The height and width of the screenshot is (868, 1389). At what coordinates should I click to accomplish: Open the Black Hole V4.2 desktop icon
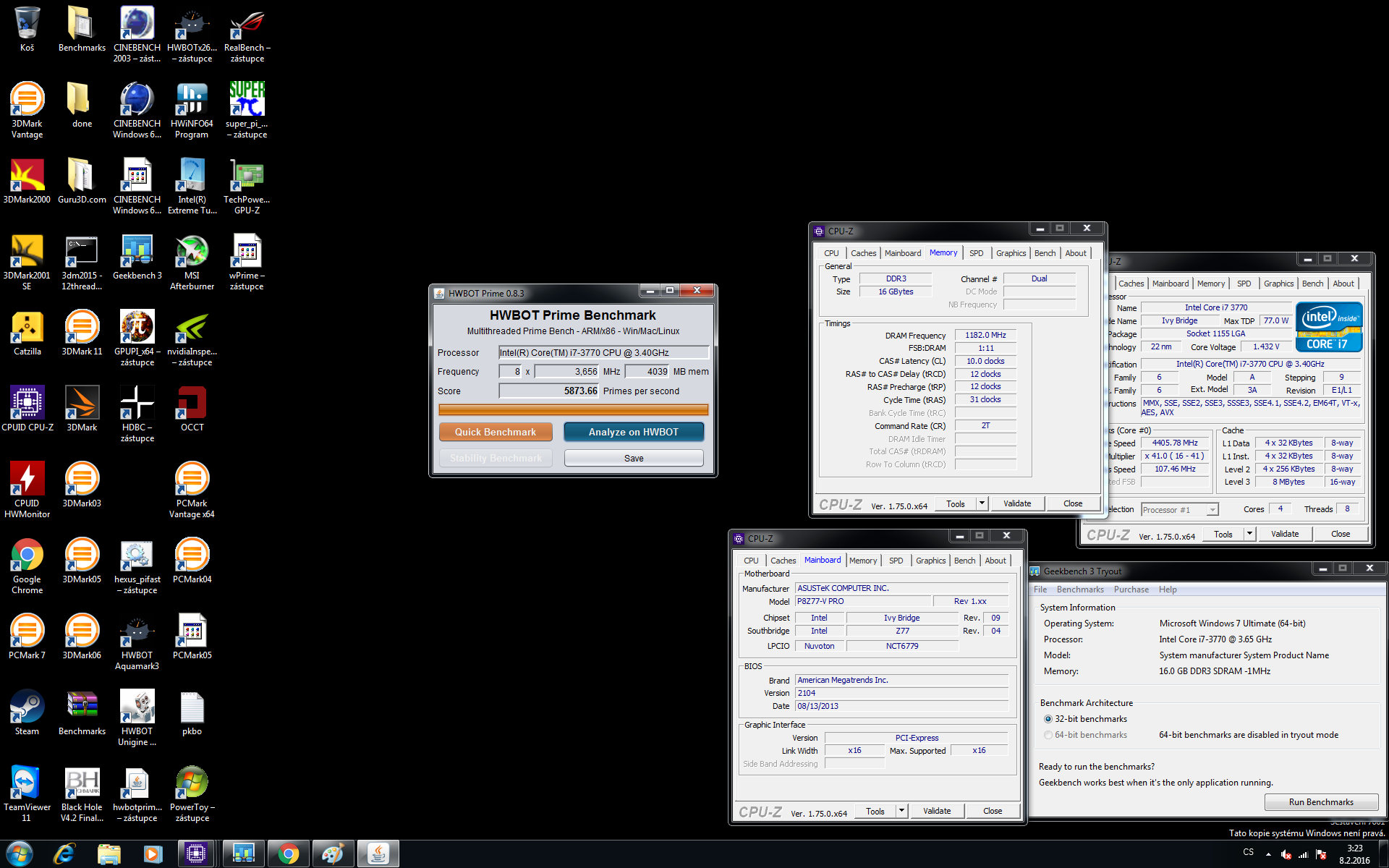82,793
